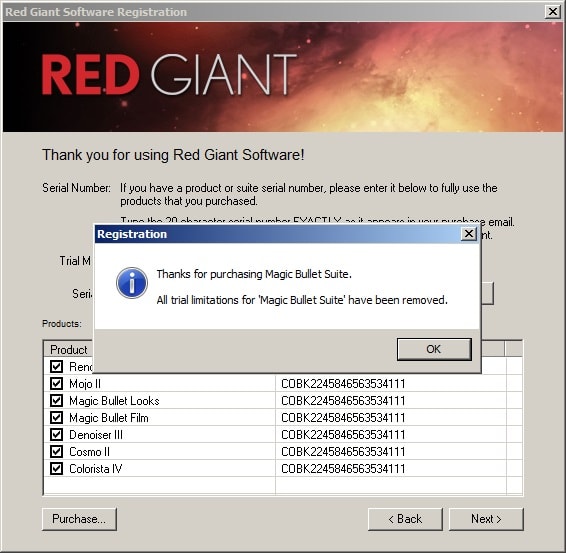Select the Magic Bullet Looks row name
This screenshot has width=566, height=553.
tap(114, 401)
